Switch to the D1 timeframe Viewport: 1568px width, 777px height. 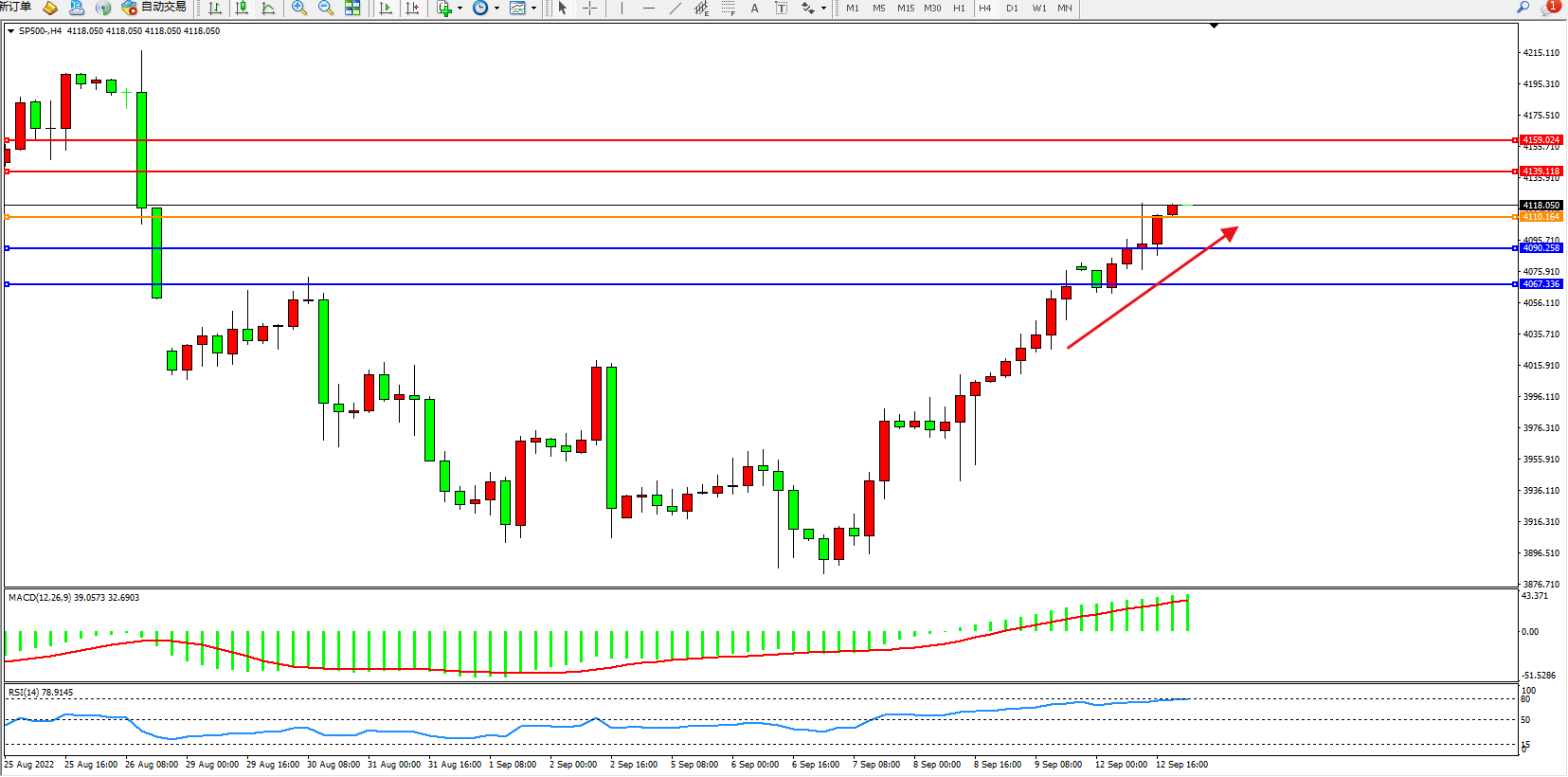click(1012, 9)
